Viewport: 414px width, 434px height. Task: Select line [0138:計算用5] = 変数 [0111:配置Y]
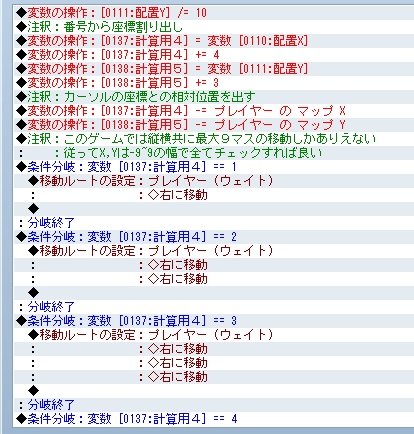[x=214, y=69]
